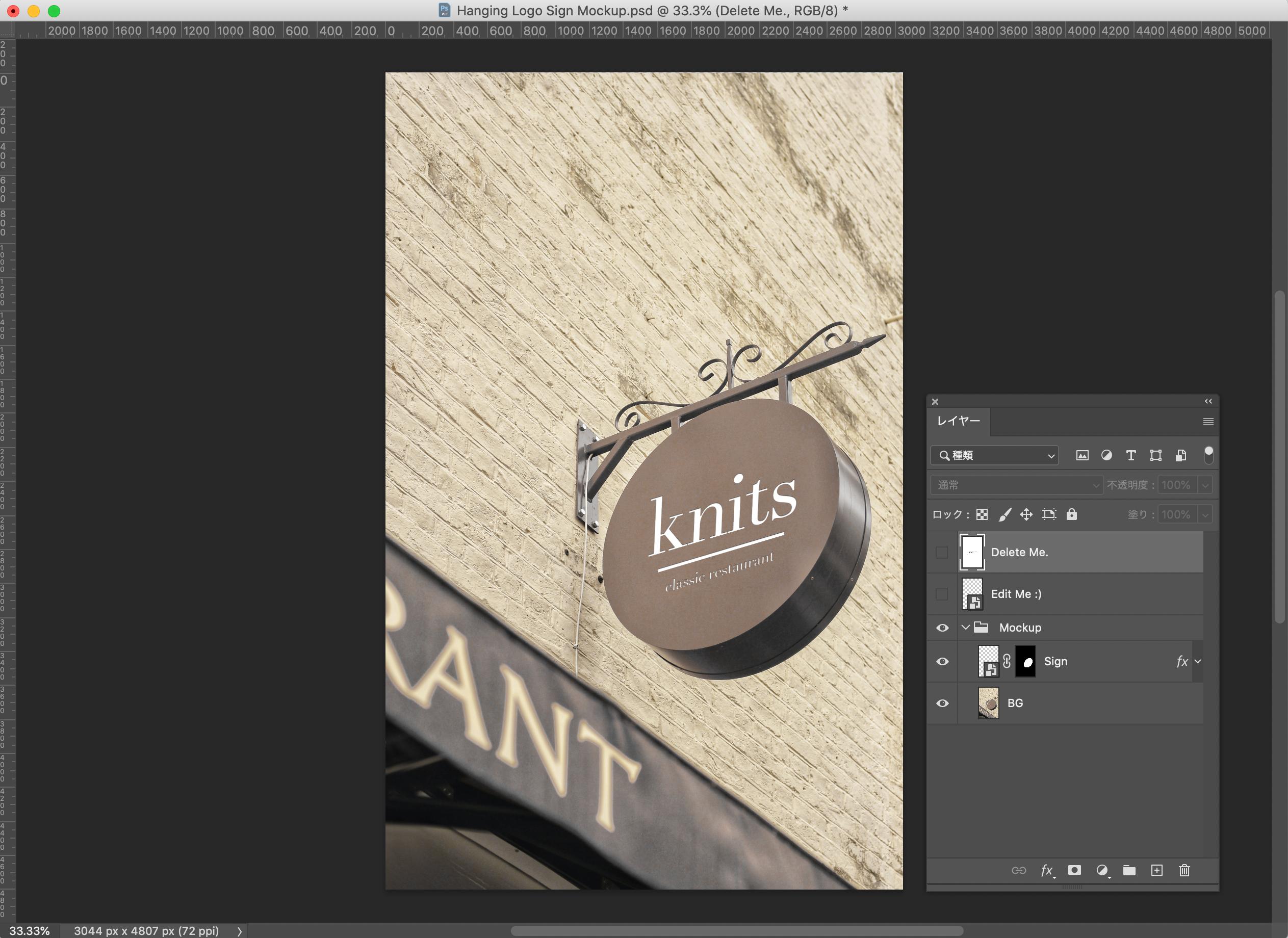Expand the Sign layer fx effects arrow
Viewport: 1288px width, 938px height.
[x=1198, y=662]
